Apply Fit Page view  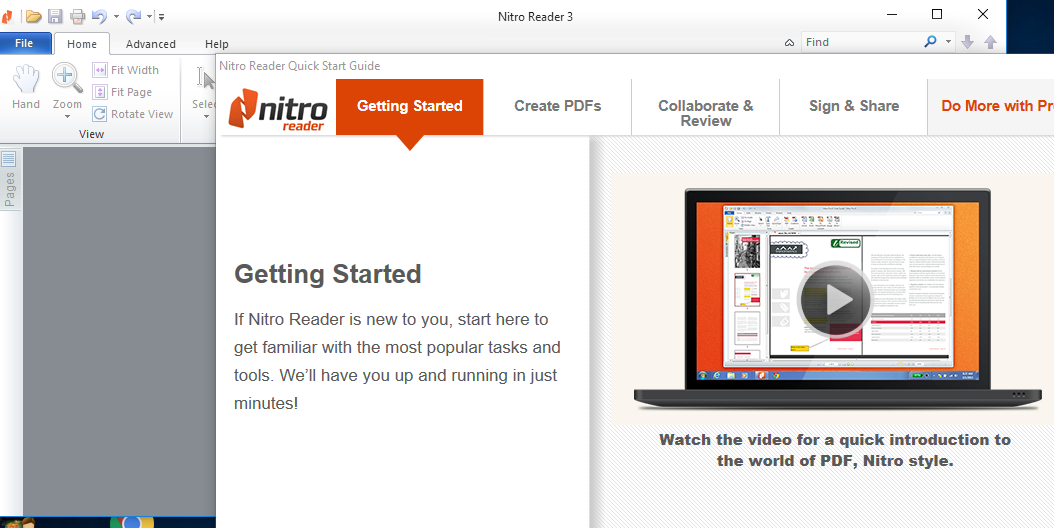pos(122,92)
